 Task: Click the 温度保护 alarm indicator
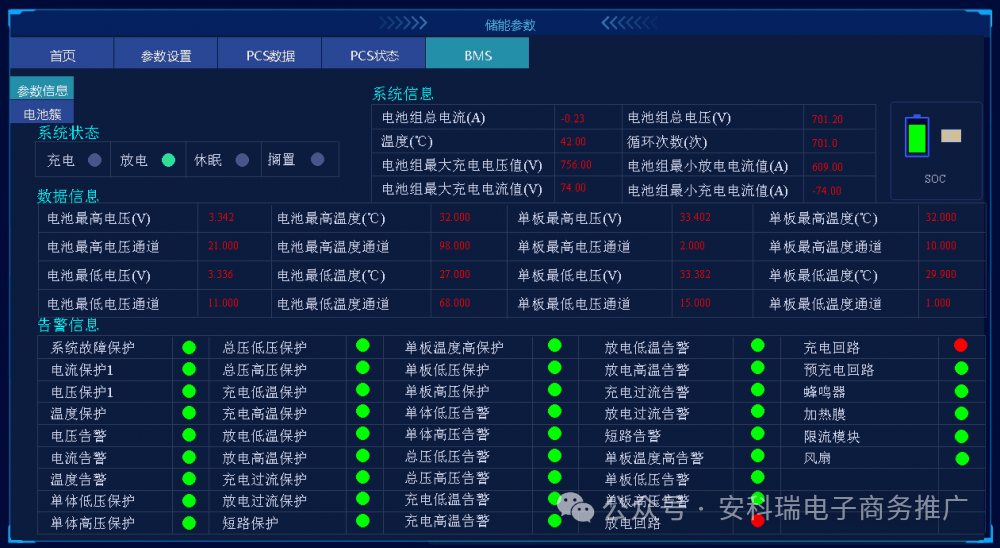pos(189,413)
